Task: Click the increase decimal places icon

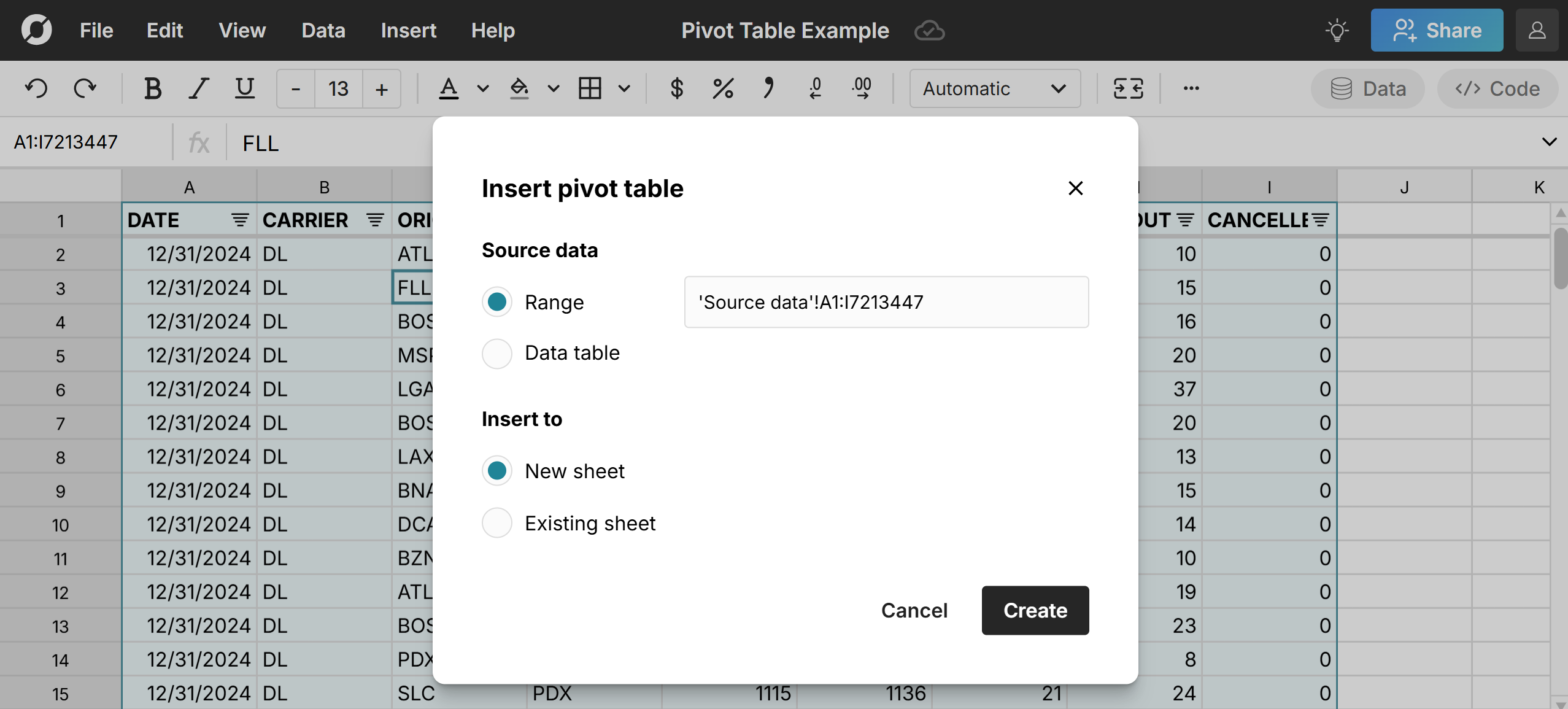Action: 861,88
